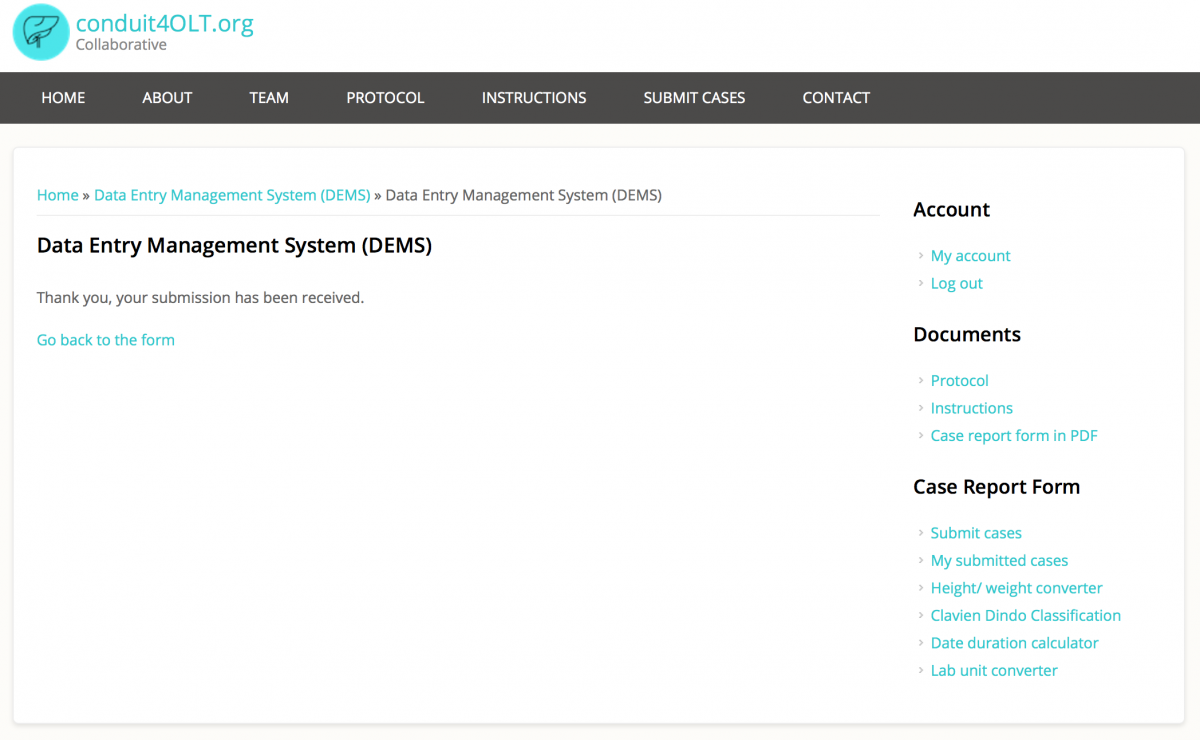
Task: Select TEAM in the navigation bar
Action: 269,98
